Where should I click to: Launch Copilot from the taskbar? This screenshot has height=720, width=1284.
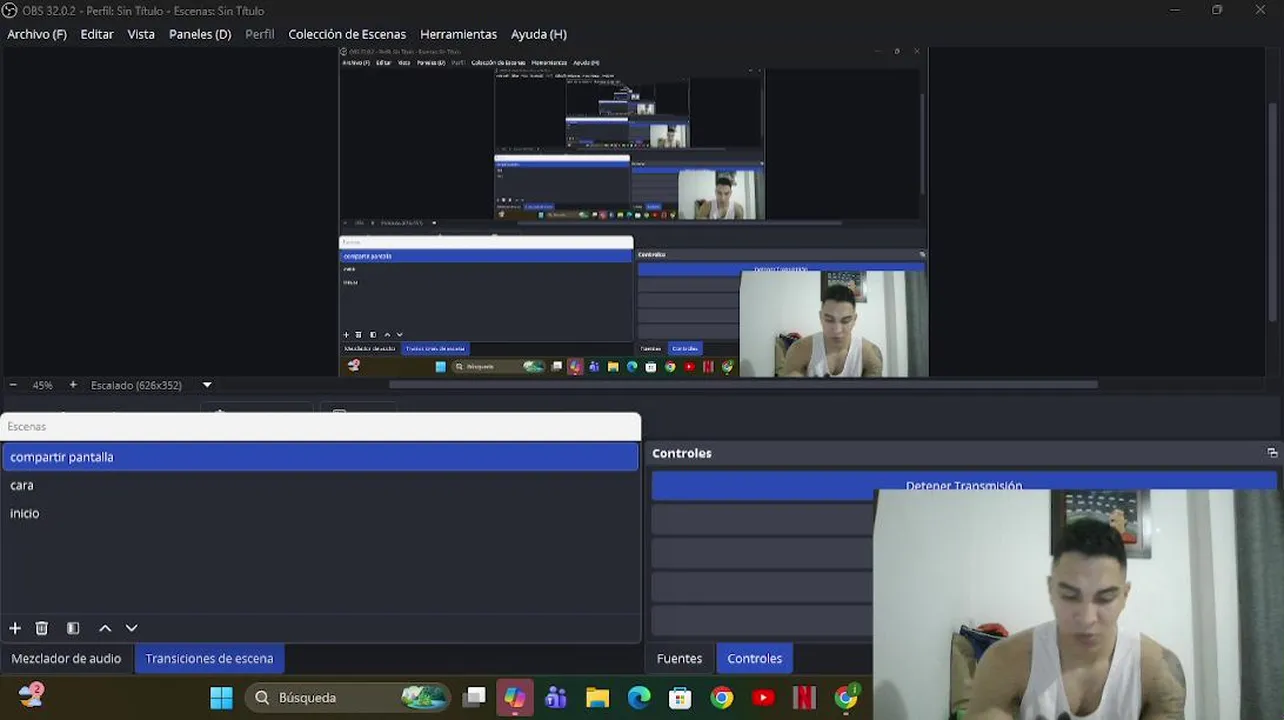(514, 697)
